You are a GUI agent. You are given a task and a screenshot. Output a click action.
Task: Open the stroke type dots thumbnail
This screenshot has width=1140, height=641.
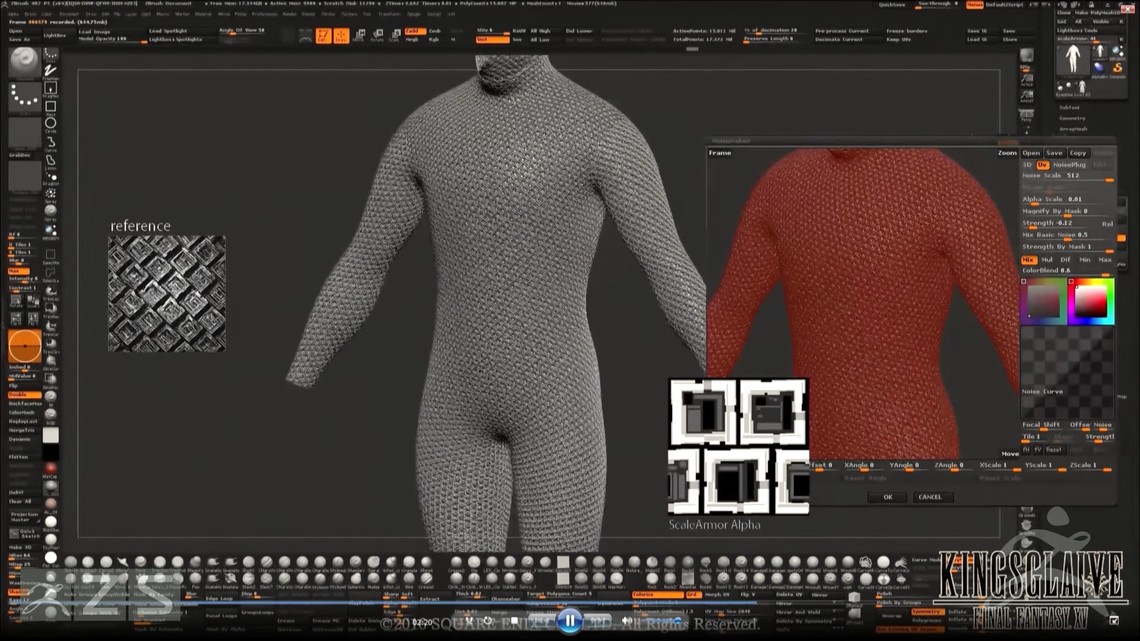24,97
